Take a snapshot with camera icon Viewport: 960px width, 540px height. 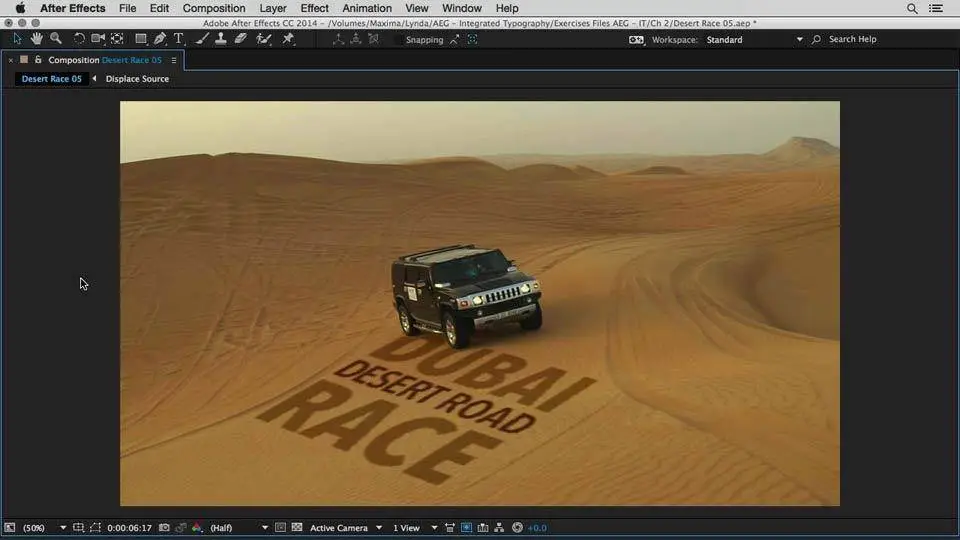click(x=164, y=528)
